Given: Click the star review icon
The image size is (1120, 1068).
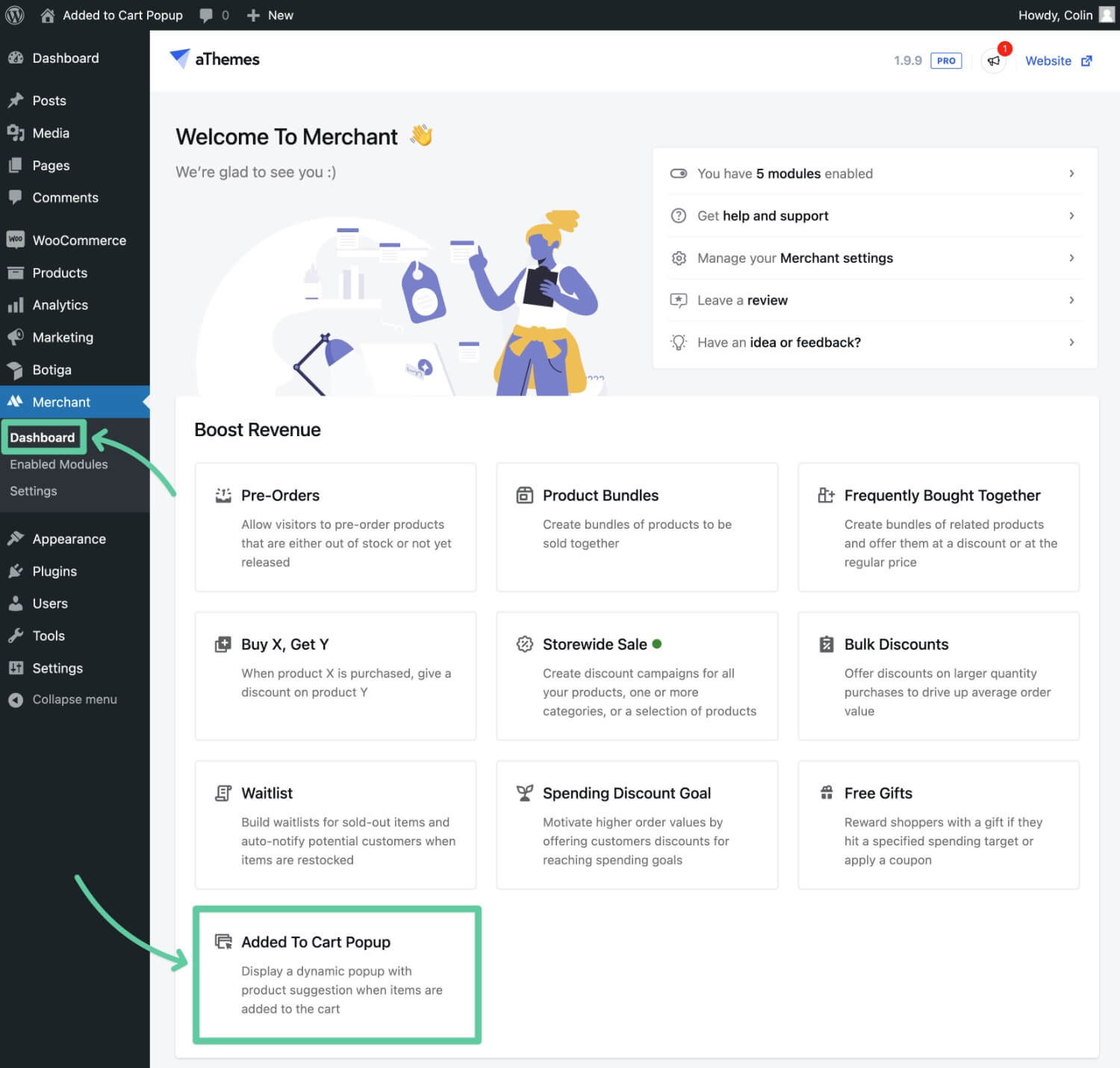Looking at the screenshot, I should tap(678, 300).
